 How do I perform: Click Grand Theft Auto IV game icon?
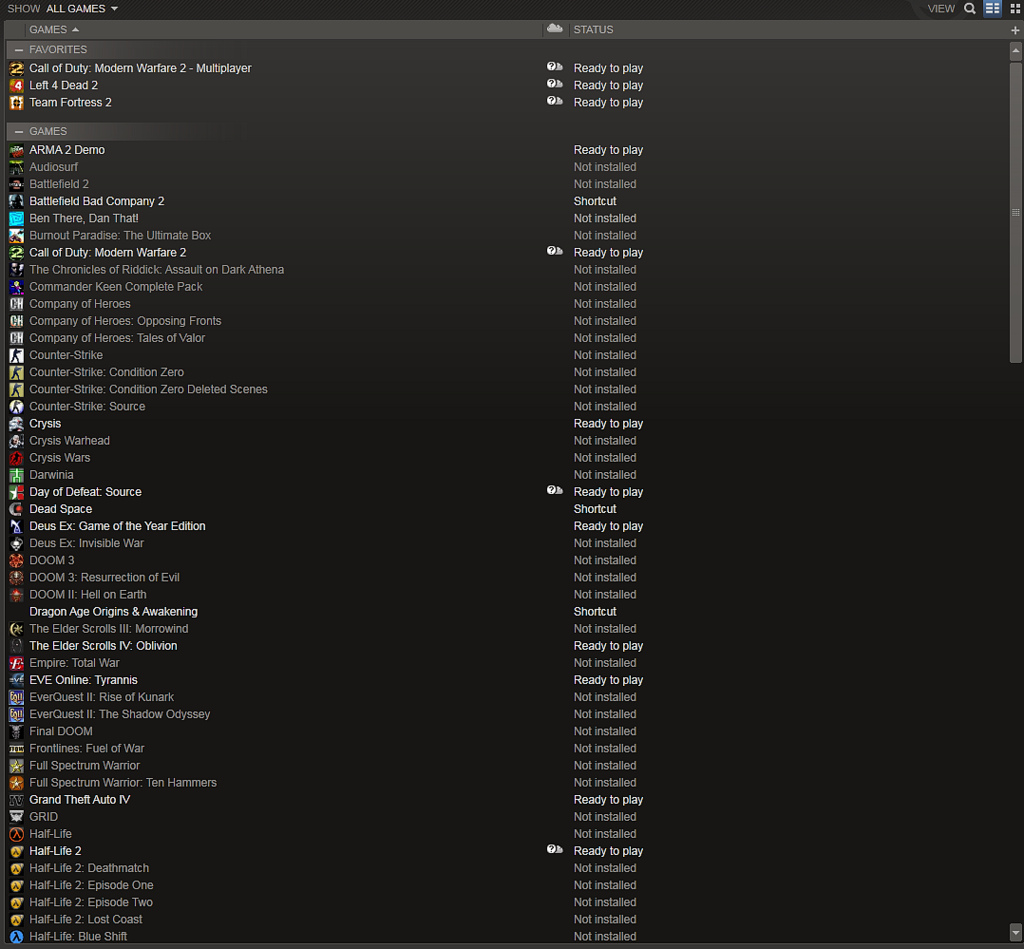(16, 800)
